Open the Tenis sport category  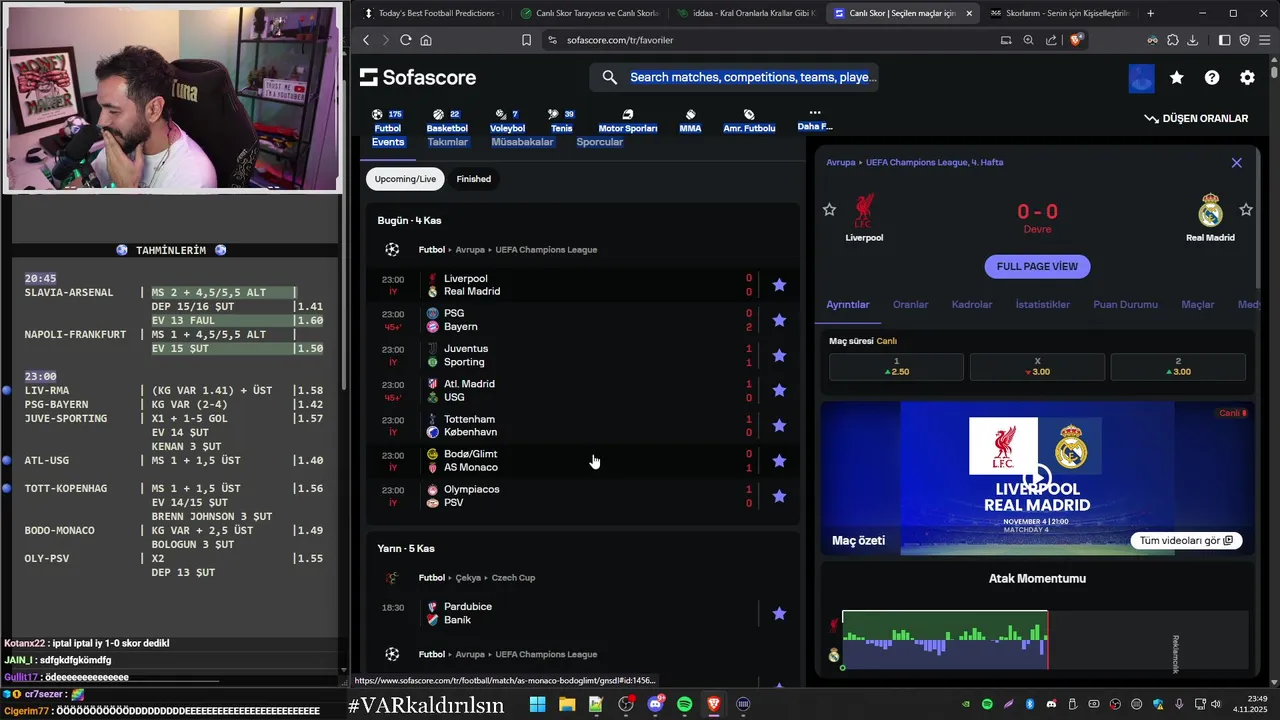561,121
